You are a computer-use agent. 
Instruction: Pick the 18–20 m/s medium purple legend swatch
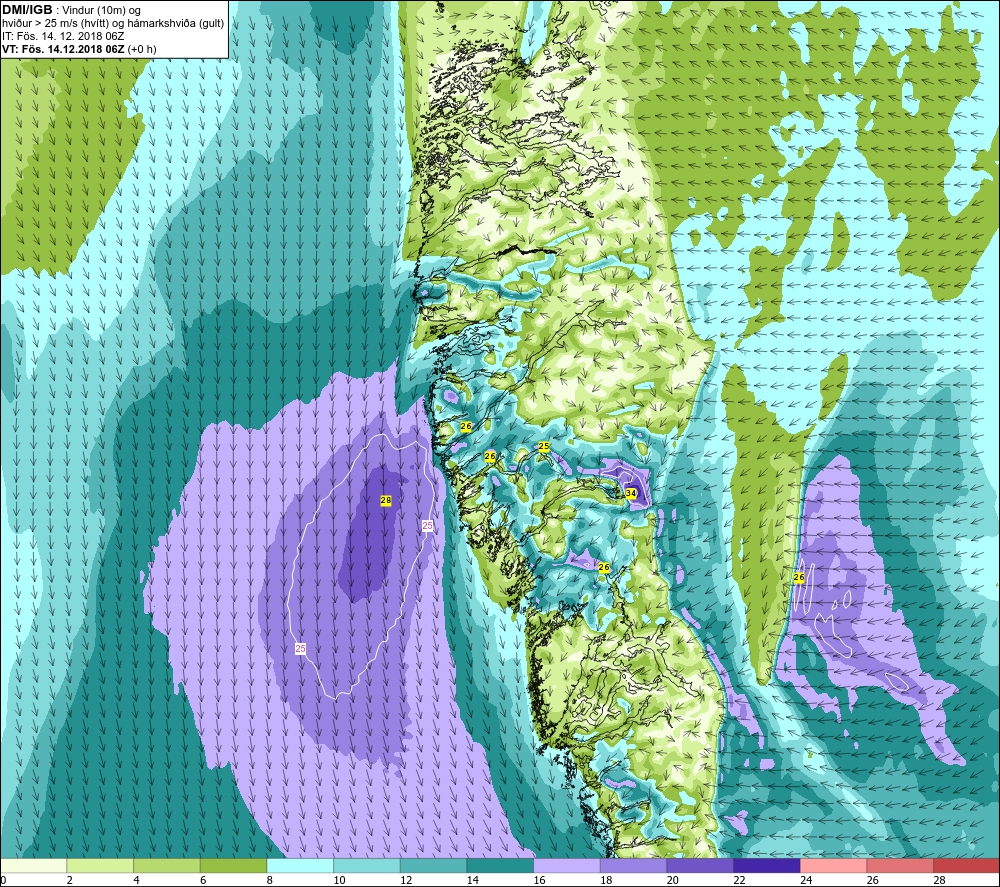(x=633, y=866)
